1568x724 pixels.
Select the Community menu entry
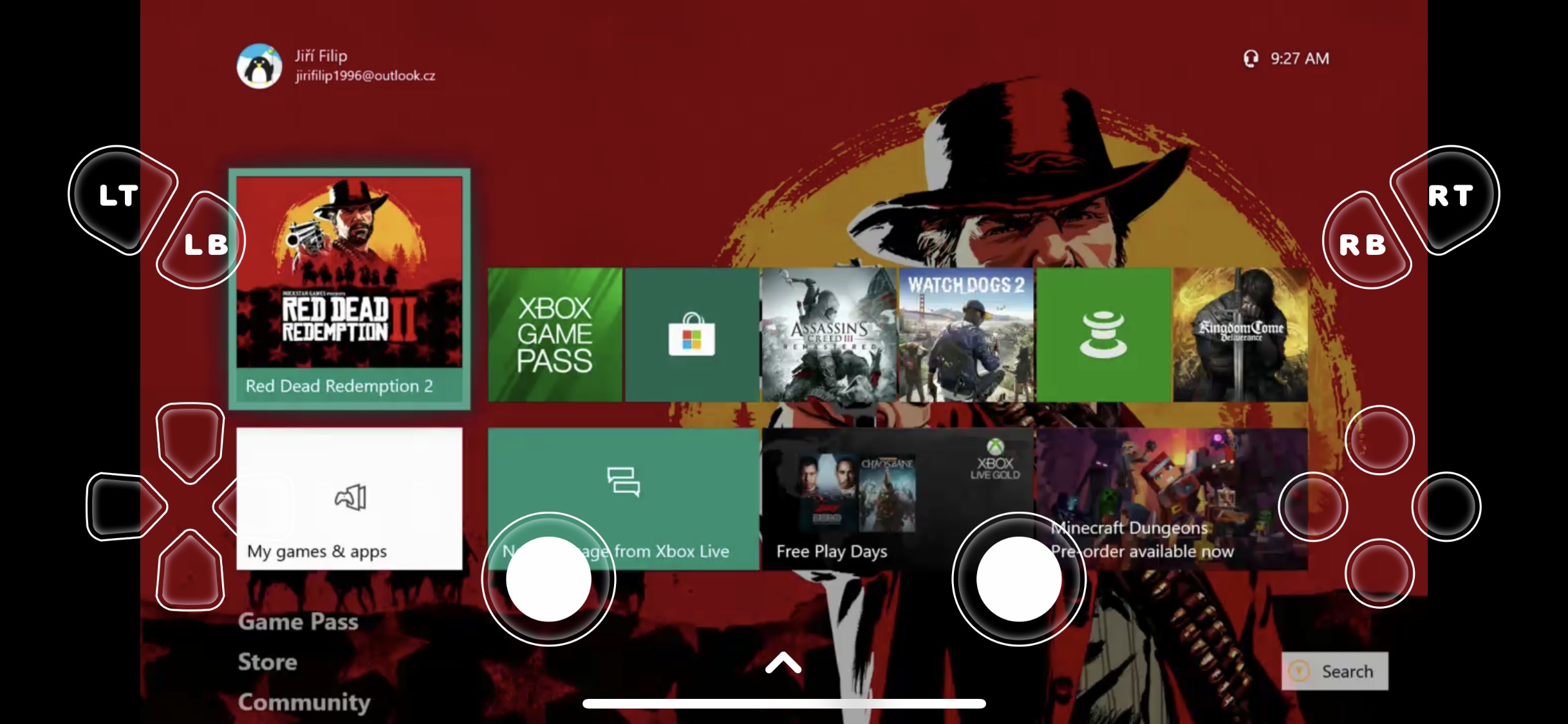pyautogui.click(x=304, y=702)
